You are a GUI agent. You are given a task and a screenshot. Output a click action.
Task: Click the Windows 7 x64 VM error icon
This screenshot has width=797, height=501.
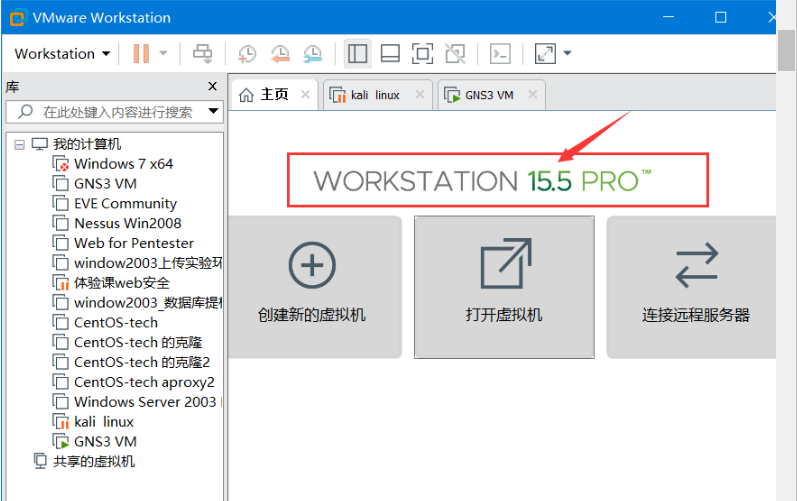tap(61, 164)
